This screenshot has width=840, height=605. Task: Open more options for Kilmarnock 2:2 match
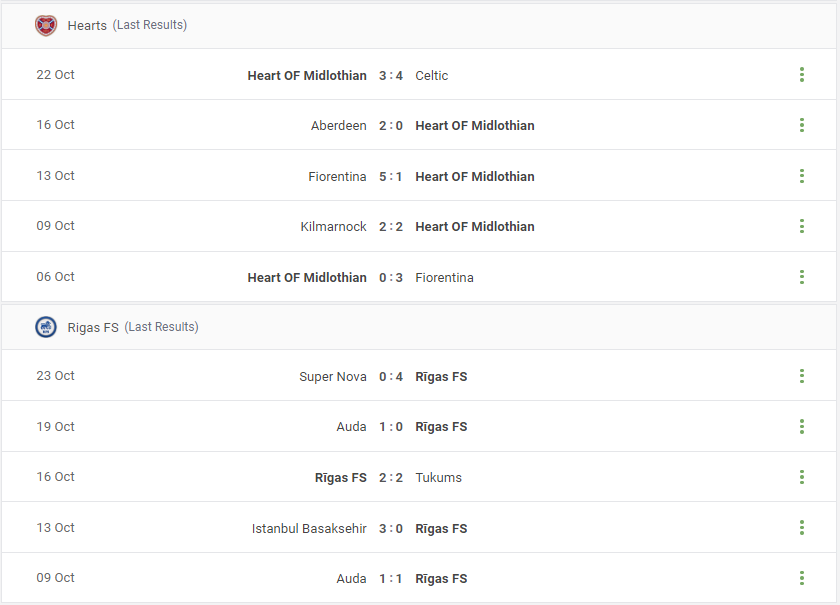[801, 226]
